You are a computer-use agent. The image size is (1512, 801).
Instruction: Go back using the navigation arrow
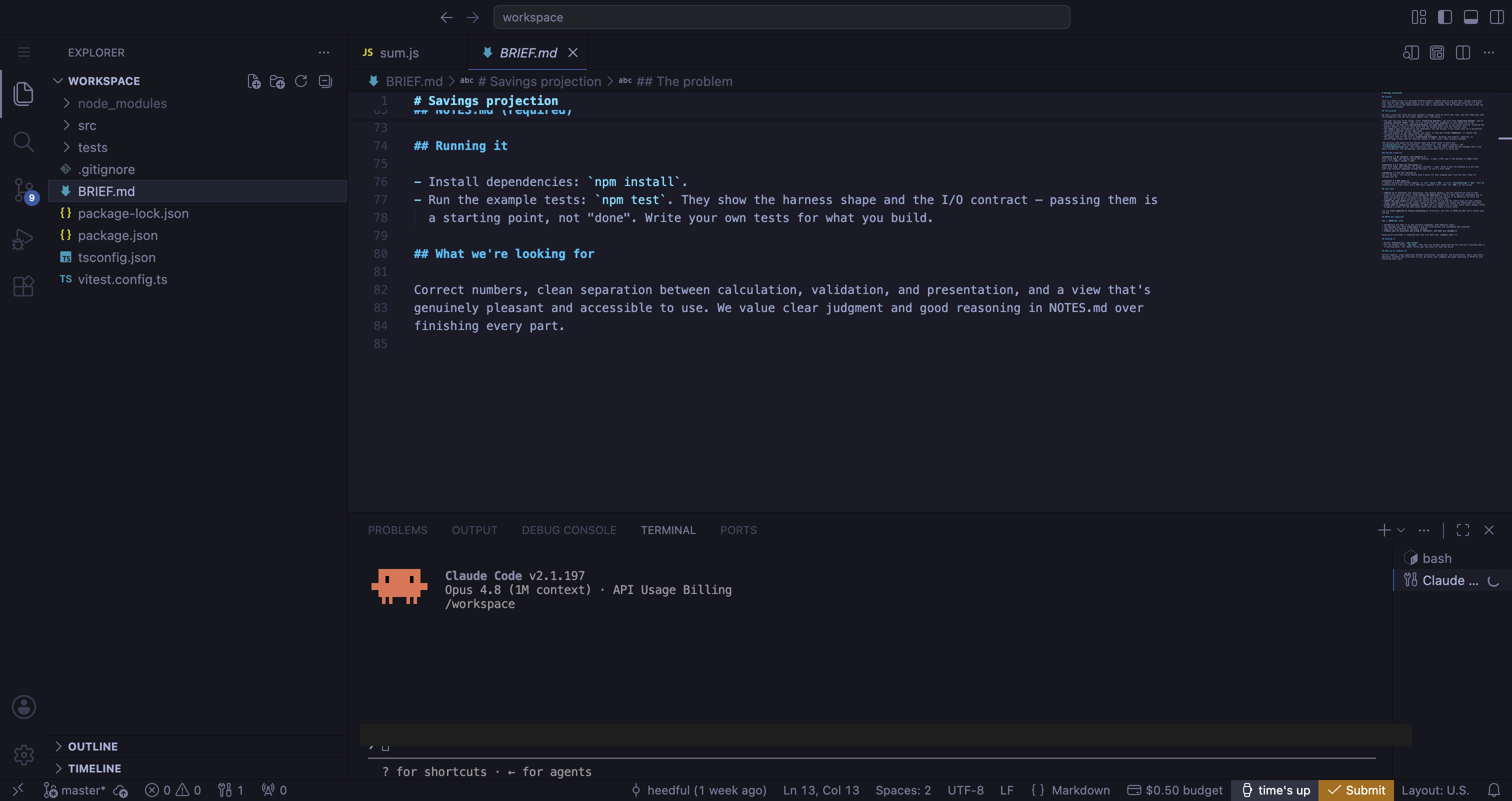point(446,17)
